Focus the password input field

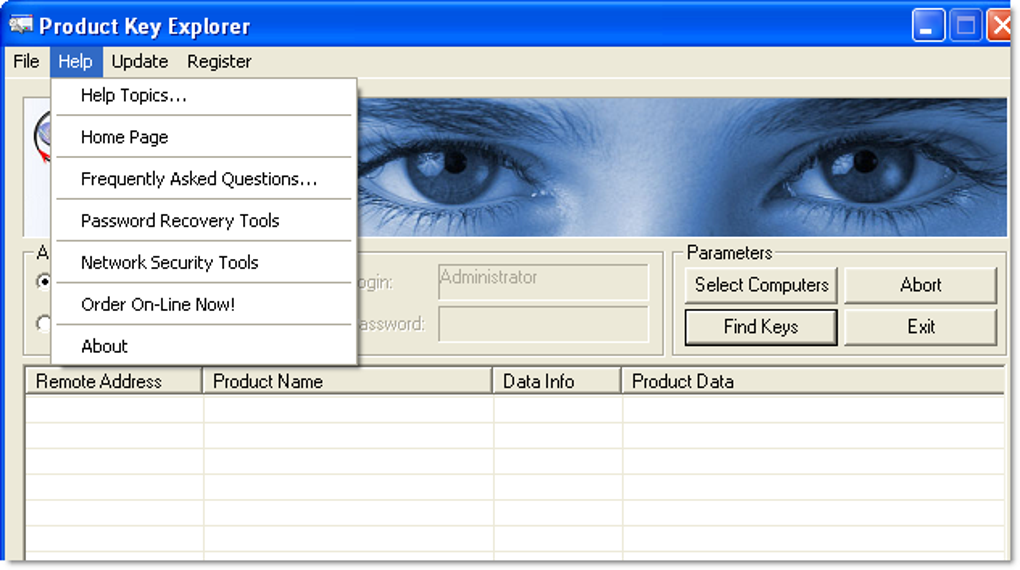click(x=543, y=324)
